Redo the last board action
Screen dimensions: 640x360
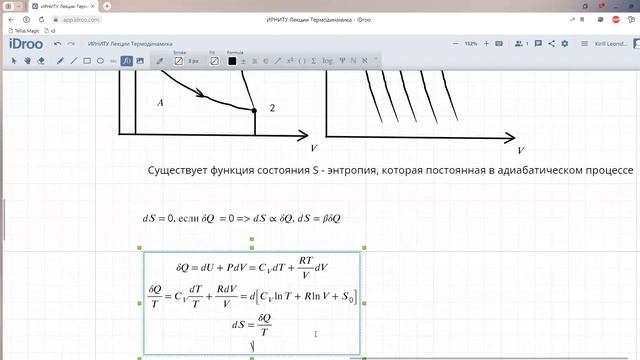[71, 44]
